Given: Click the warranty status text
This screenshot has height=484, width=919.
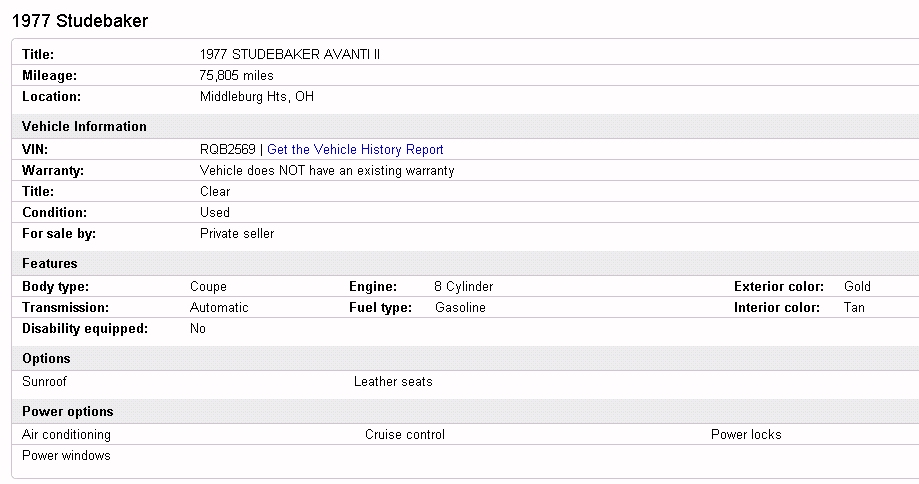Looking at the screenshot, I should [x=327, y=171].
